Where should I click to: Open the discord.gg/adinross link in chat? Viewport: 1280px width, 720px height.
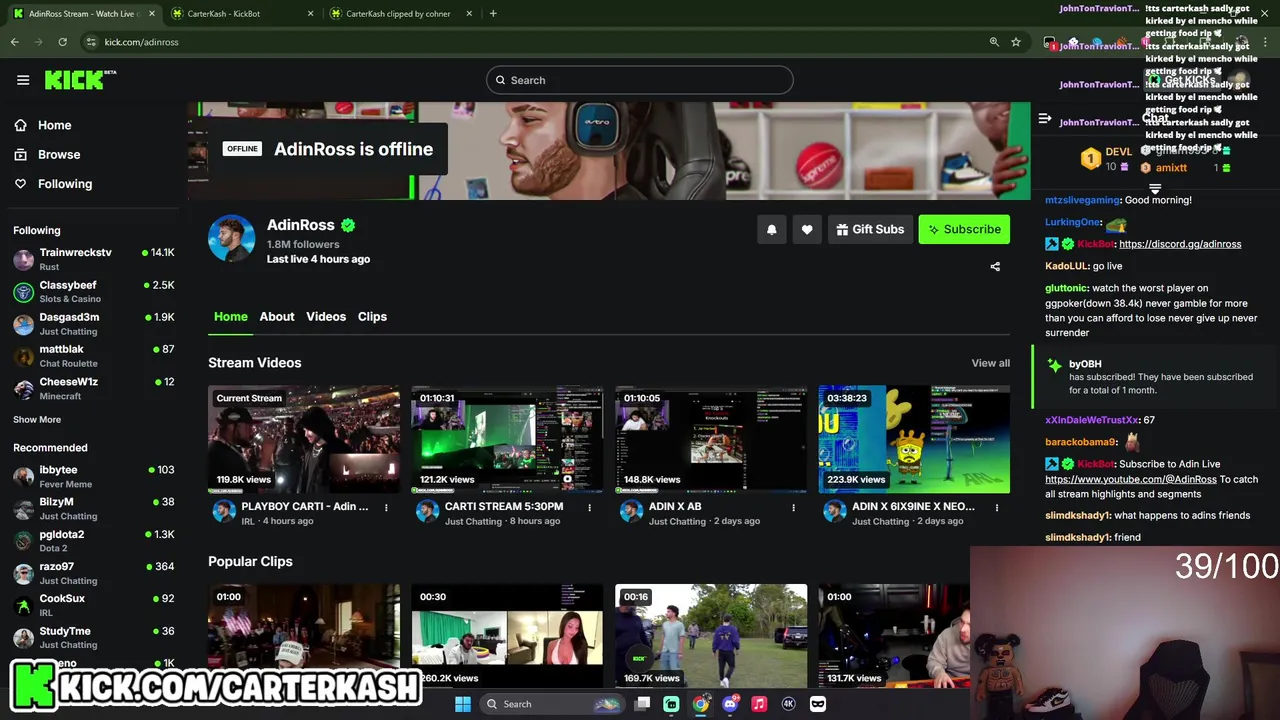pyautogui.click(x=1180, y=244)
